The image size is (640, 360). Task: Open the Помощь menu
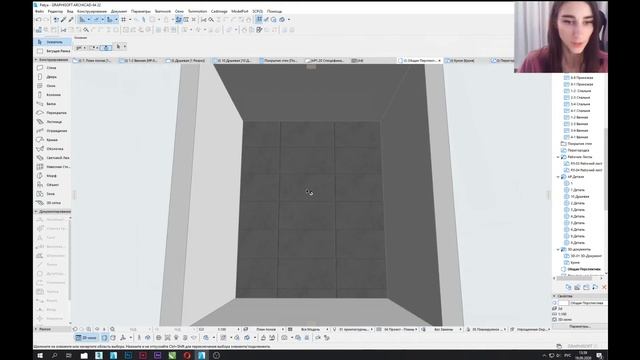[274, 11]
